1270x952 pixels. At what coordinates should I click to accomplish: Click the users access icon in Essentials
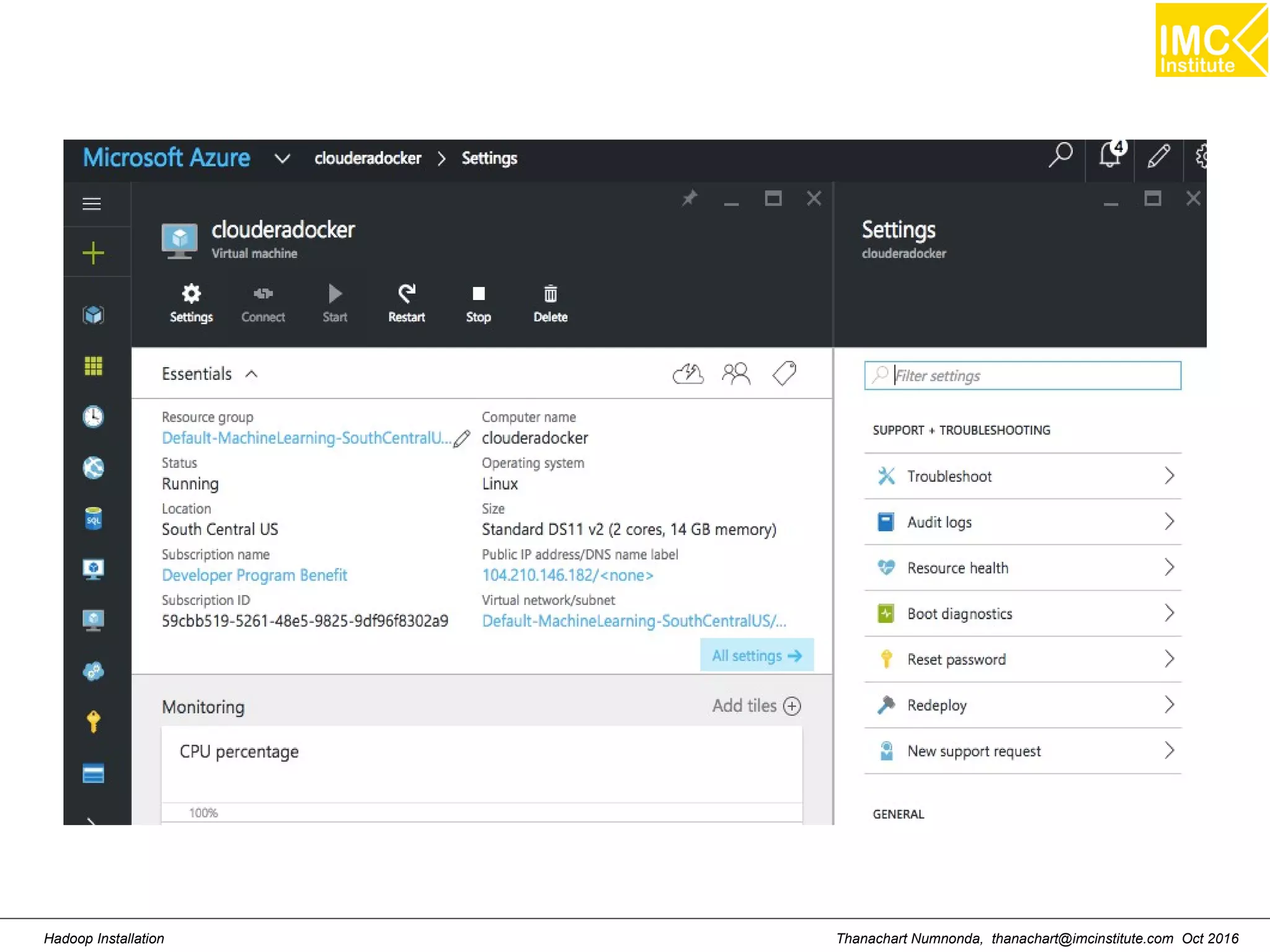(736, 374)
